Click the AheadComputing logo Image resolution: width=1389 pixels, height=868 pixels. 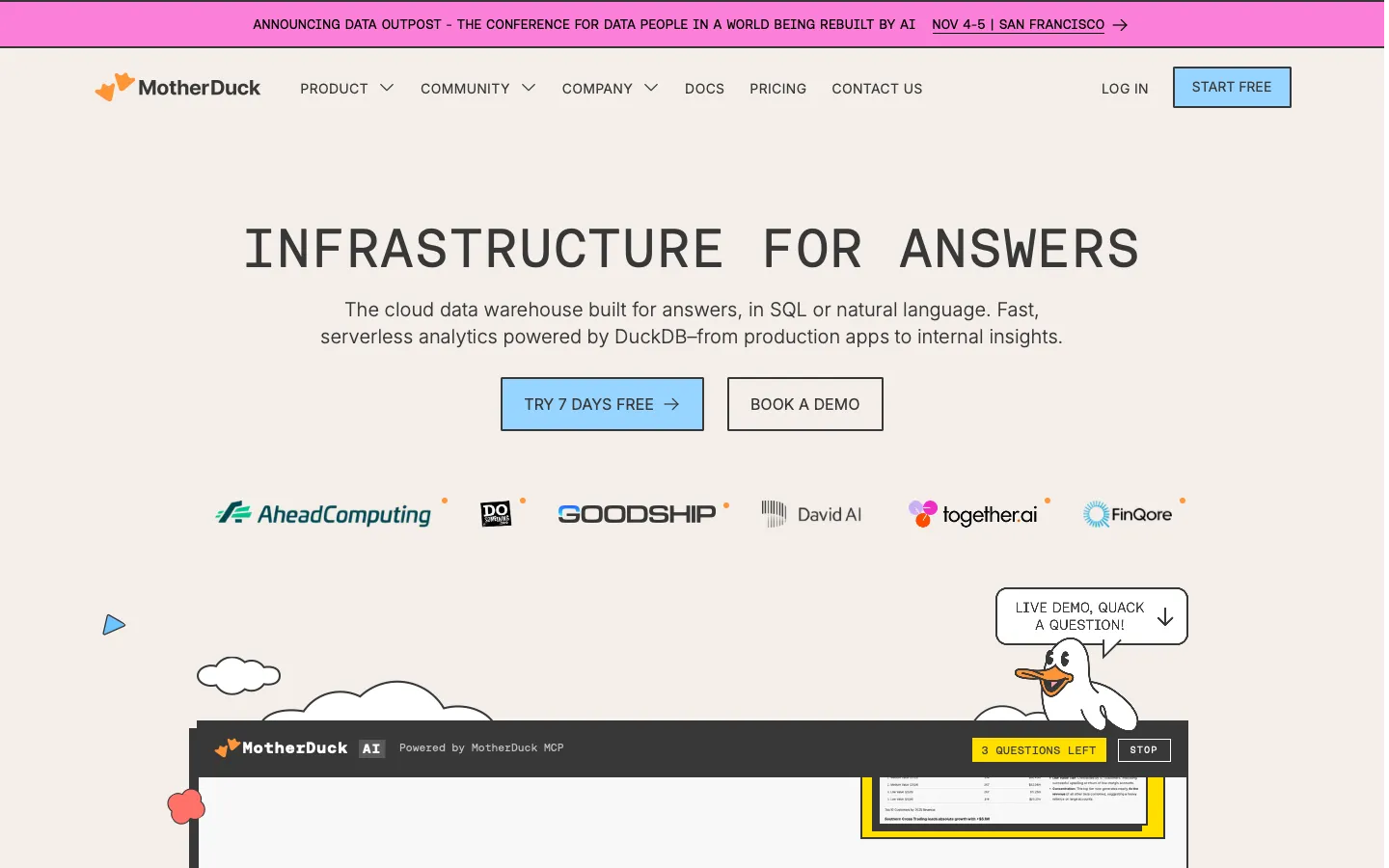pos(324,514)
